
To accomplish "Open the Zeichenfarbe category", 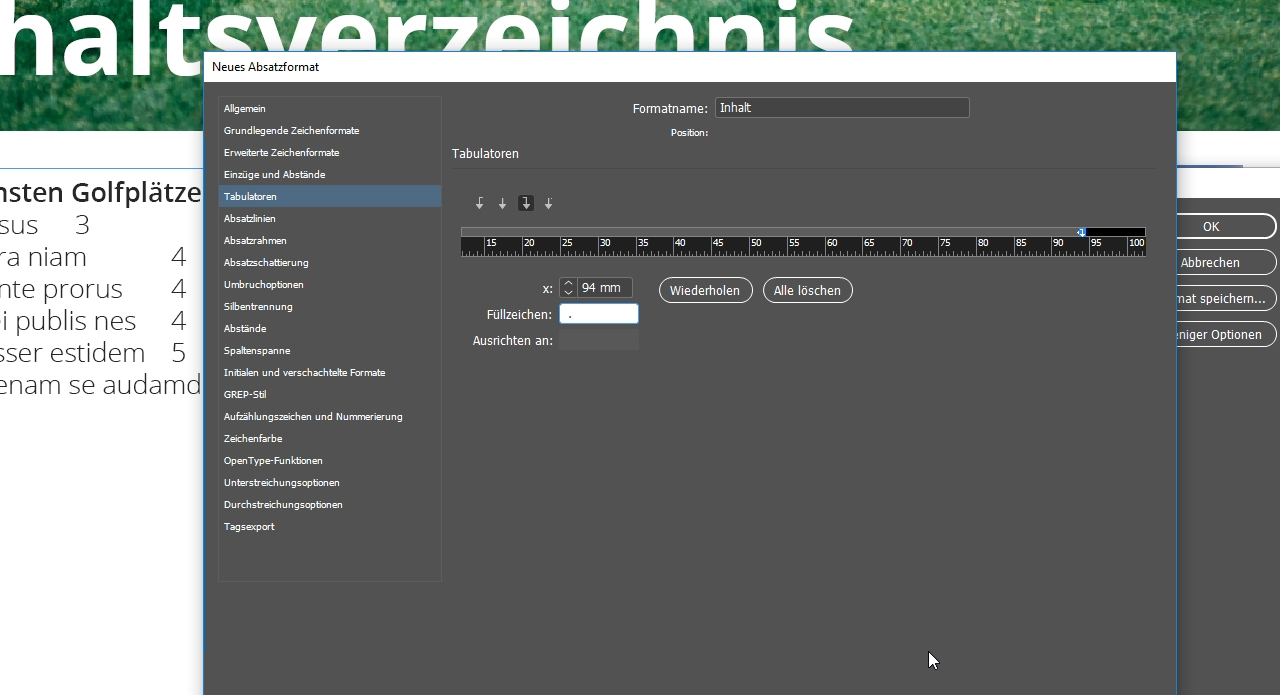I will tap(329, 438).
